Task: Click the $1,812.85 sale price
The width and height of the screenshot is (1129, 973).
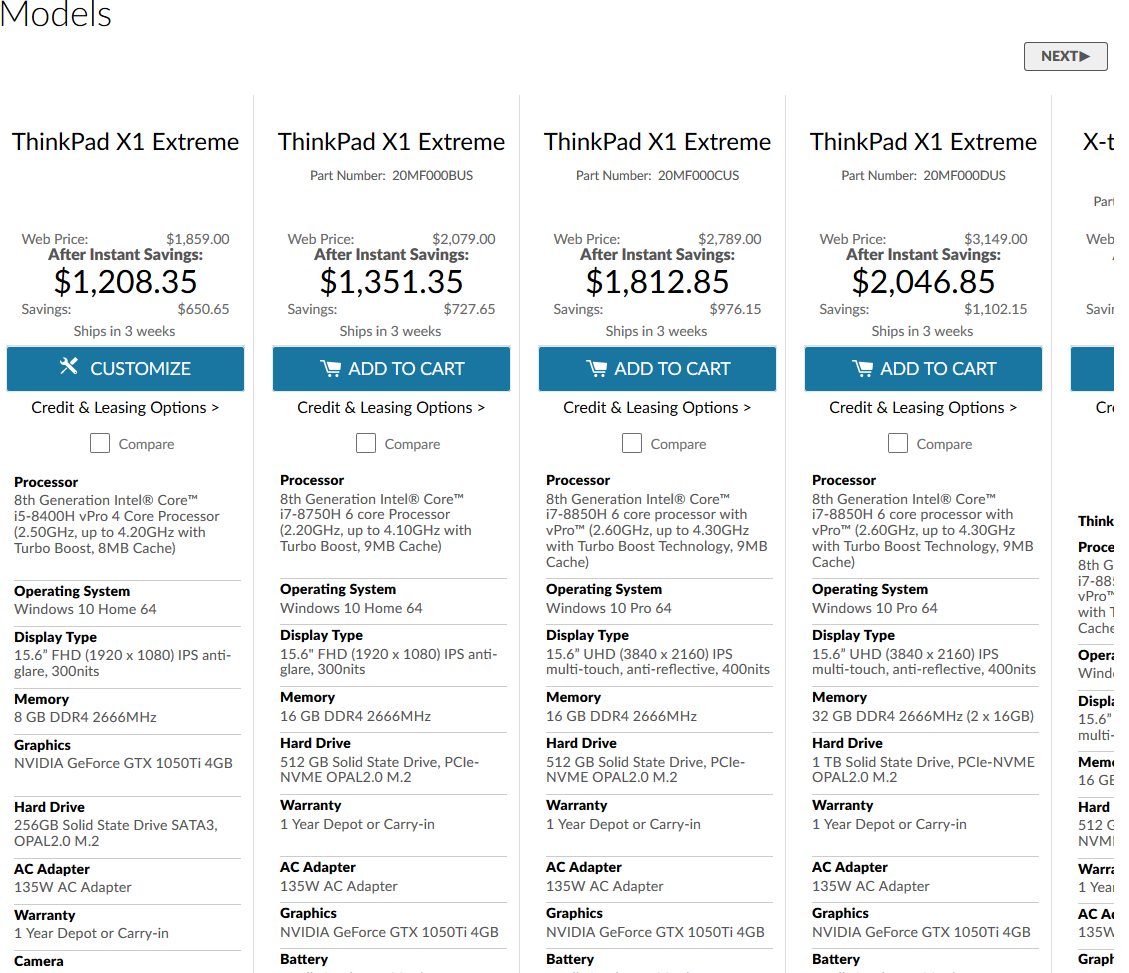Action: click(657, 282)
